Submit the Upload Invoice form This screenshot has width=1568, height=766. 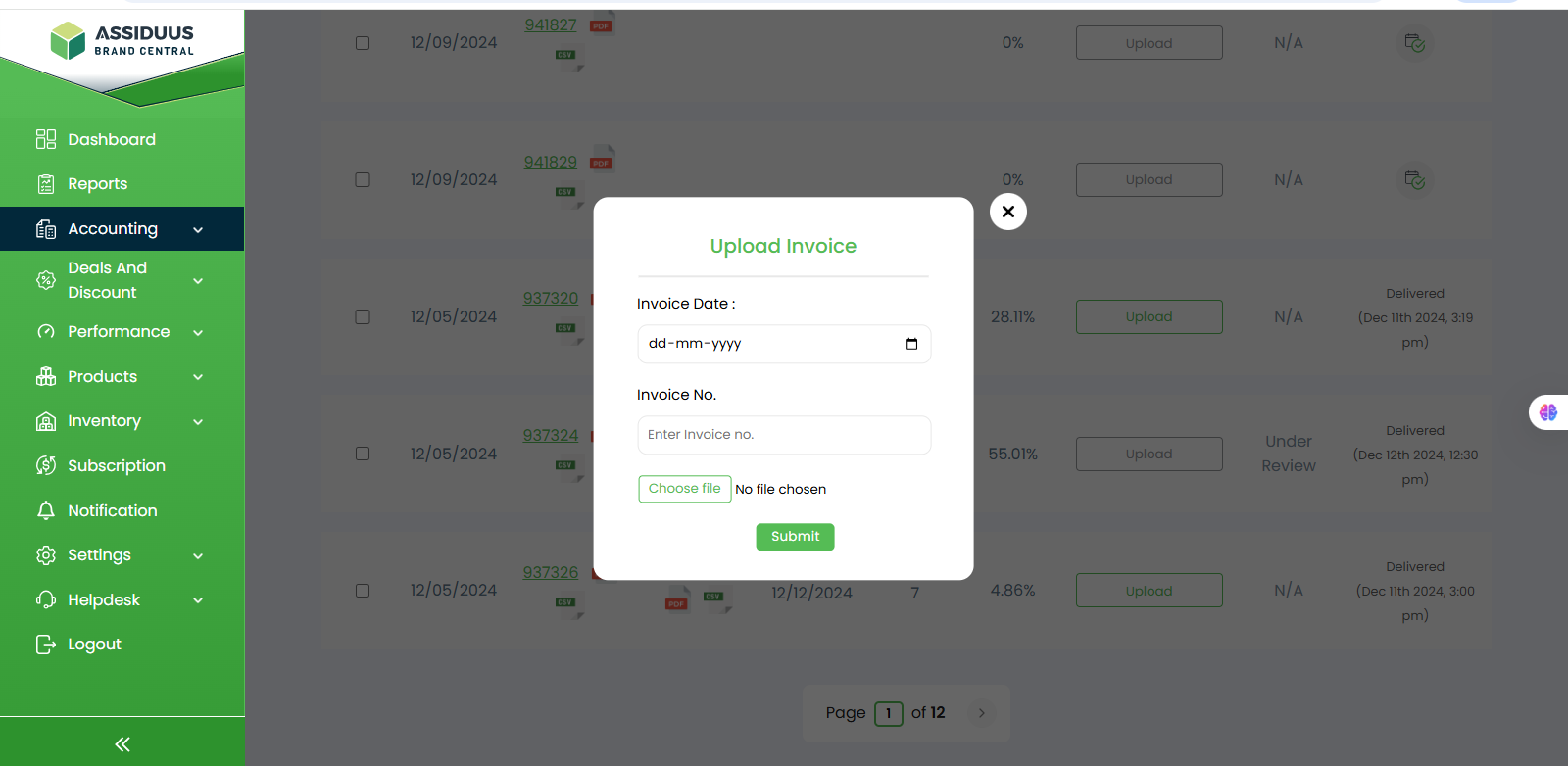click(x=795, y=537)
